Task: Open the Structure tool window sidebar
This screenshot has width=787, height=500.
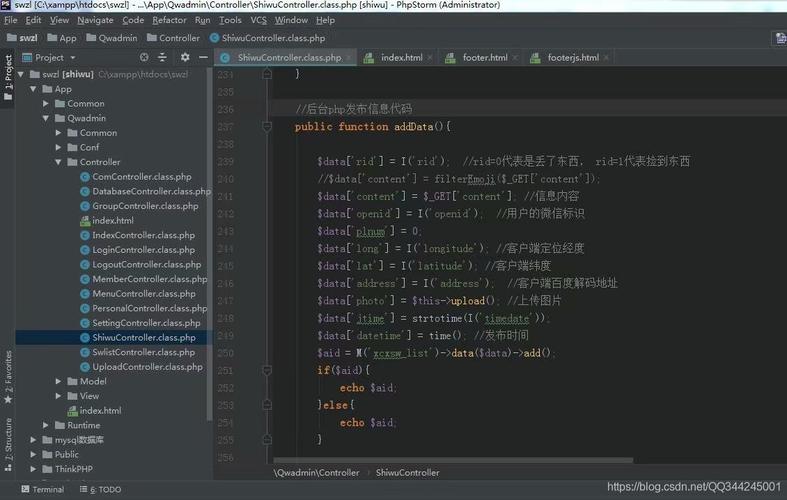Action: point(8,446)
